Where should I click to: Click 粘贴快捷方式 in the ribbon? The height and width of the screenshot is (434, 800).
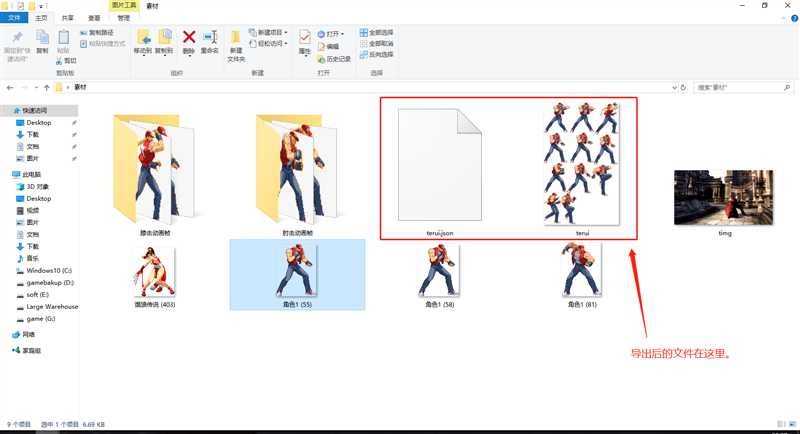tap(102, 44)
